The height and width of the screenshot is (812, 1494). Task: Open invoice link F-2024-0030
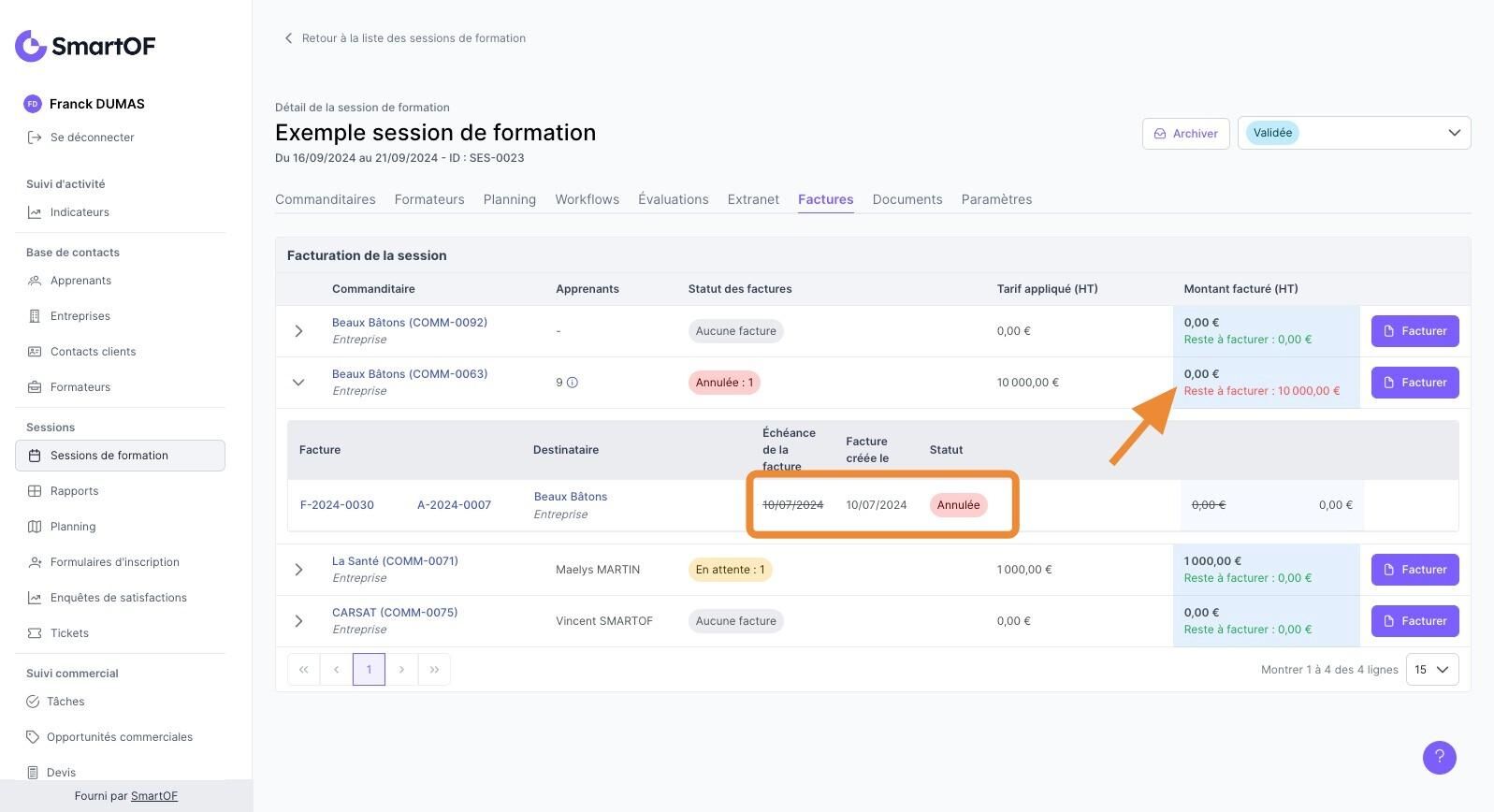pyautogui.click(x=337, y=505)
